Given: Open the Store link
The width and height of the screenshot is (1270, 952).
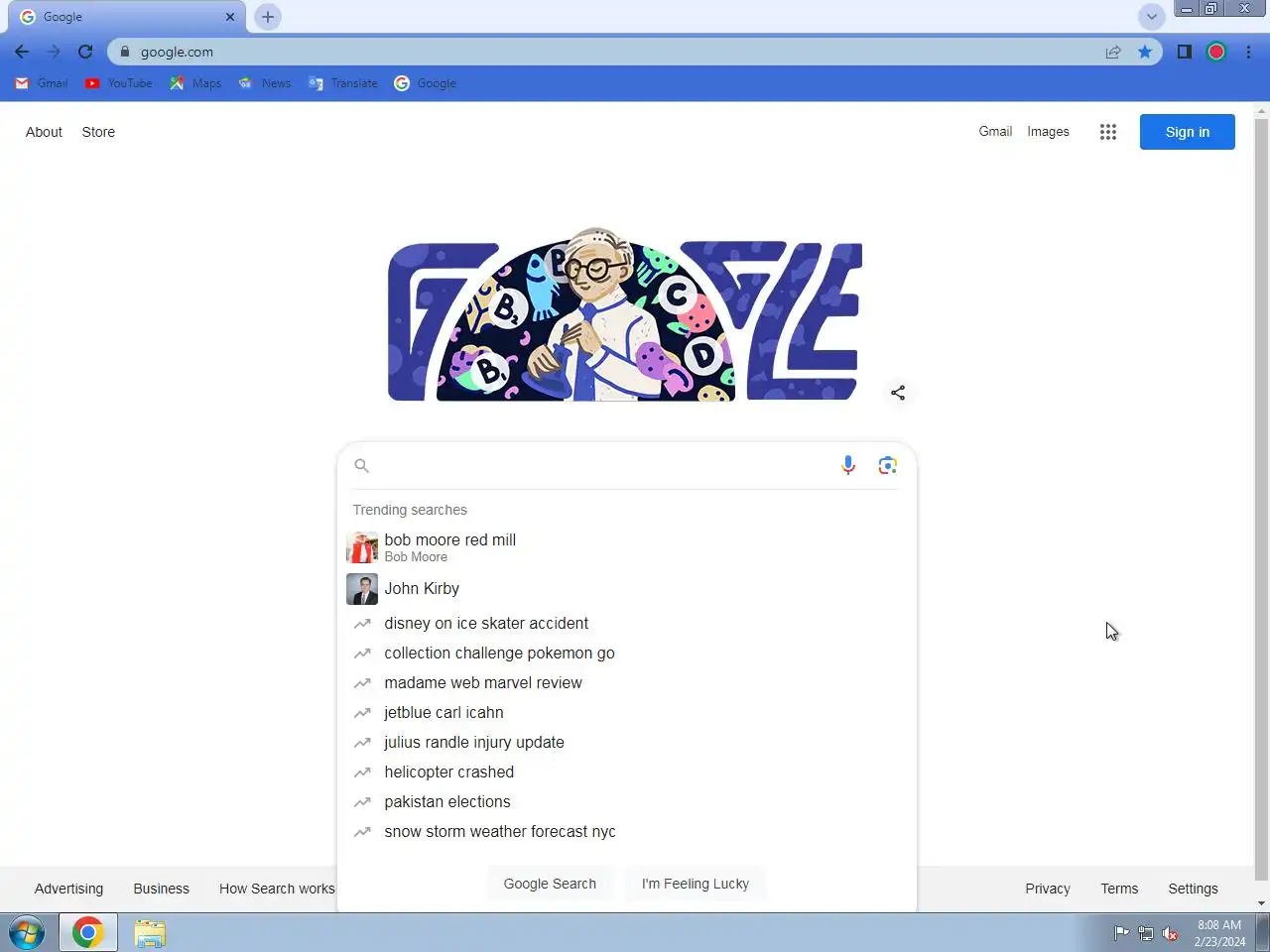Looking at the screenshot, I should 98,132.
